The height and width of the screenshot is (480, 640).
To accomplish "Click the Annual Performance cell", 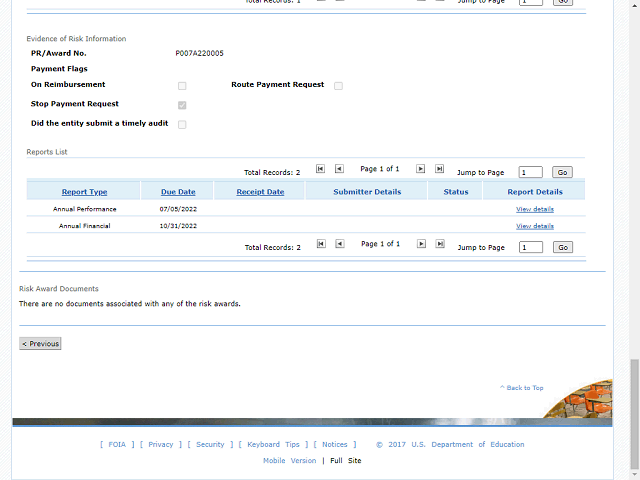I will [84, 209].
